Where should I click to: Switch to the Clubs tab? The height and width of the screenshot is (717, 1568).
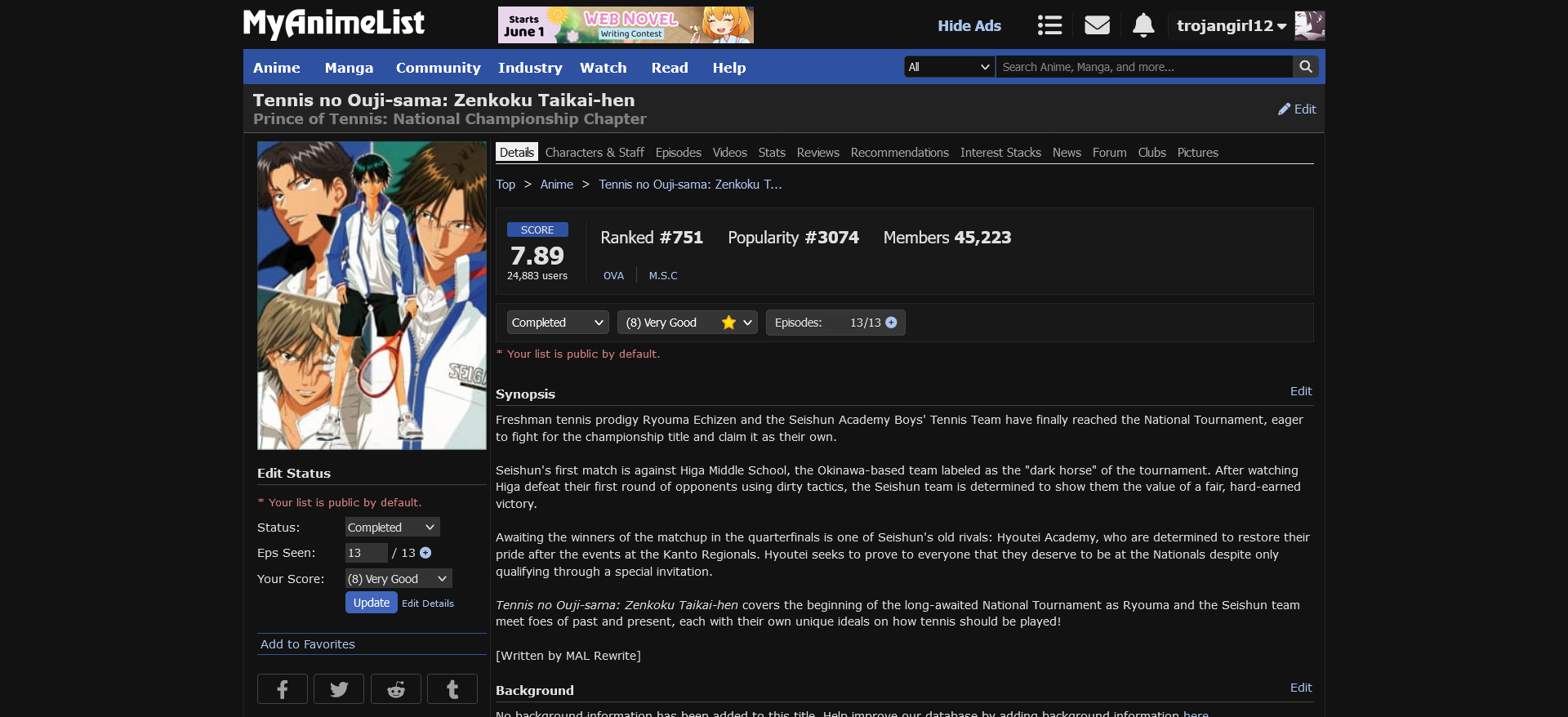(x=1152, y=153)
